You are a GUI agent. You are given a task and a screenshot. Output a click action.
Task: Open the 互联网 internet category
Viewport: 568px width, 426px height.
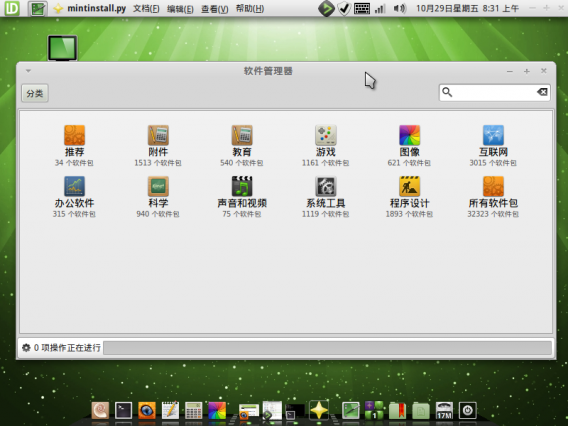click(x=493, y=146)
